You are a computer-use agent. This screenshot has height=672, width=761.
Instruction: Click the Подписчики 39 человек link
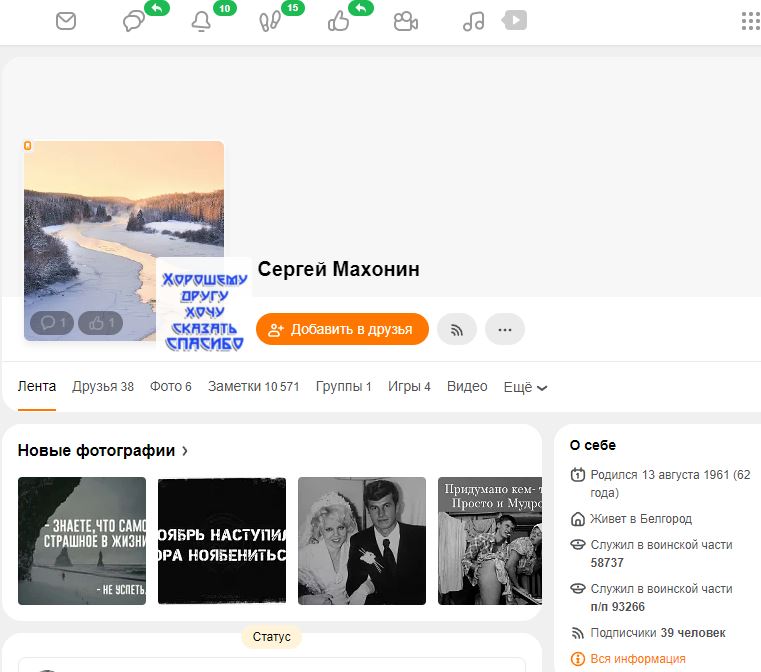click(x=658, y=633)
